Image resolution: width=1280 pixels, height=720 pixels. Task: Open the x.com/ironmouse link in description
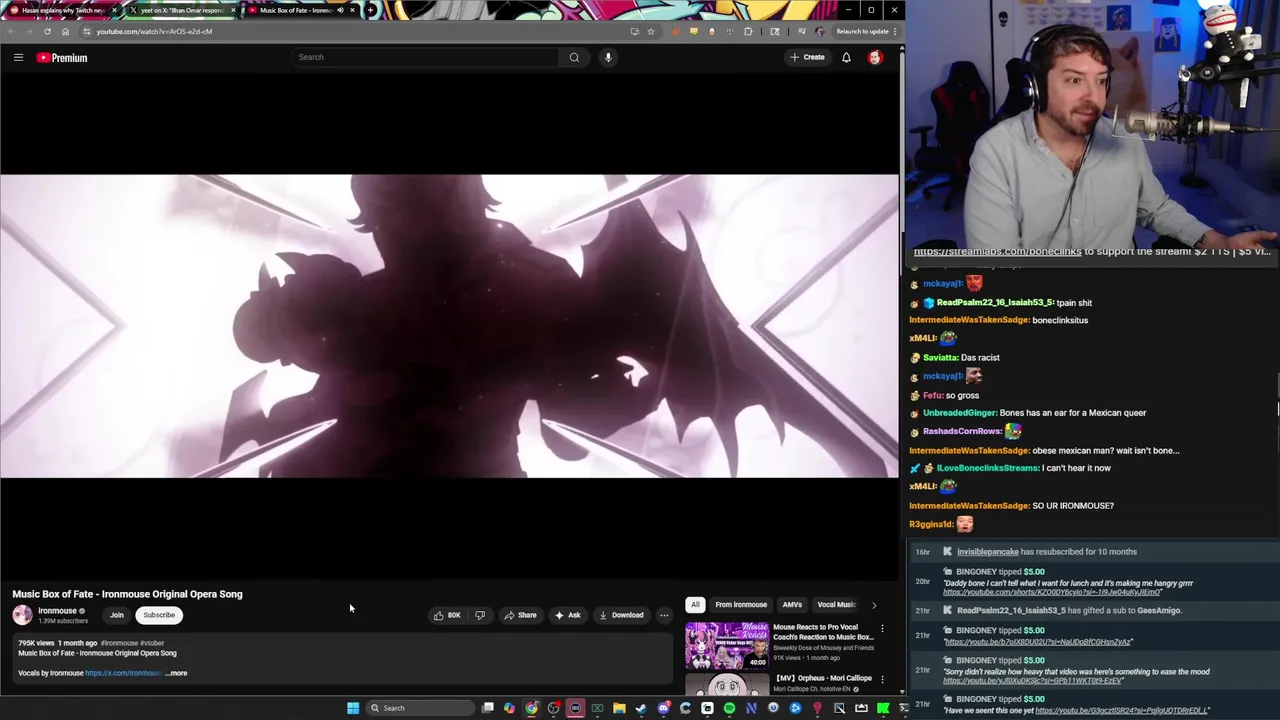(123, 673)
